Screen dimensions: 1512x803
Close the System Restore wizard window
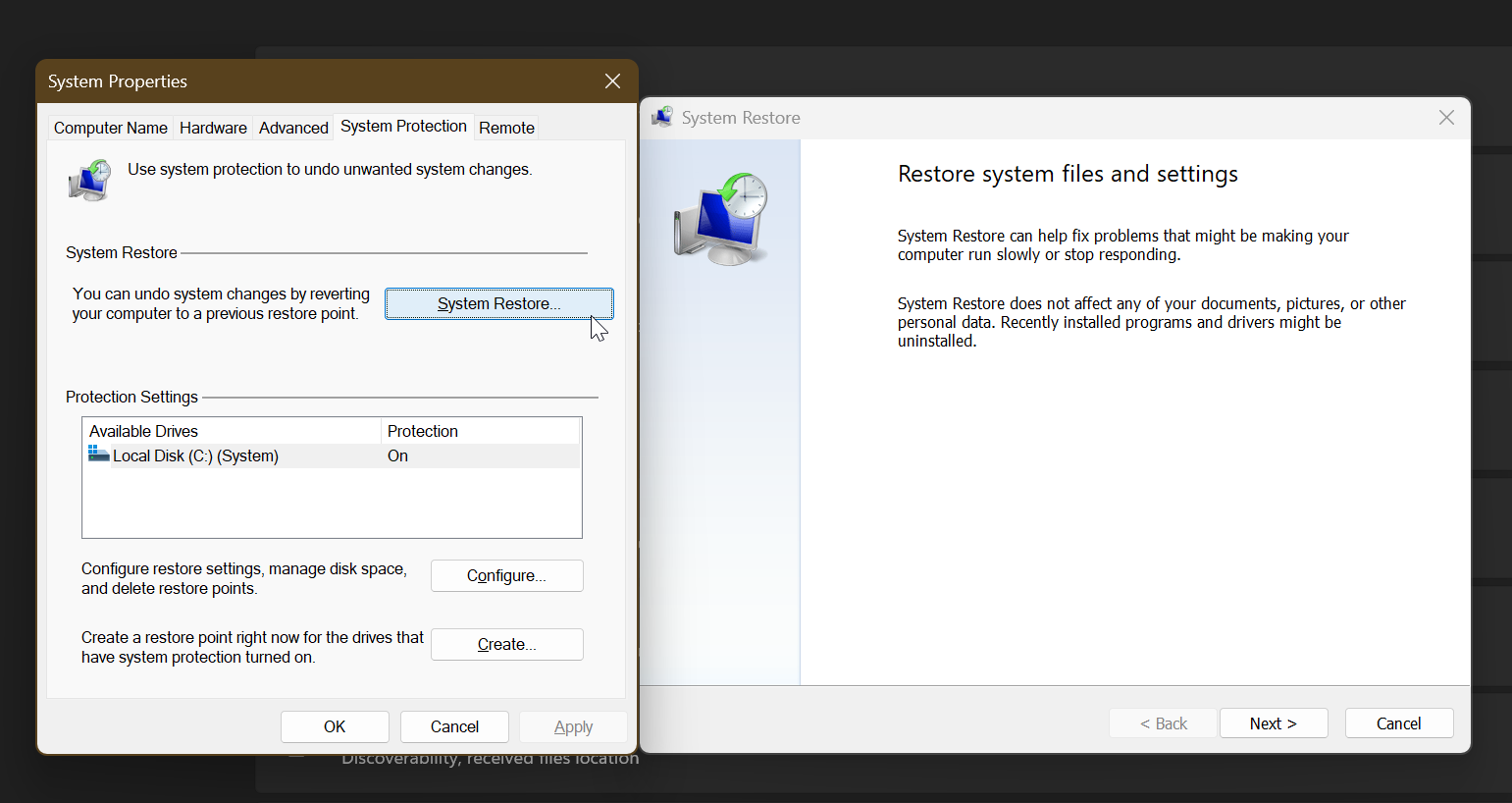[x=1446, y=118]
